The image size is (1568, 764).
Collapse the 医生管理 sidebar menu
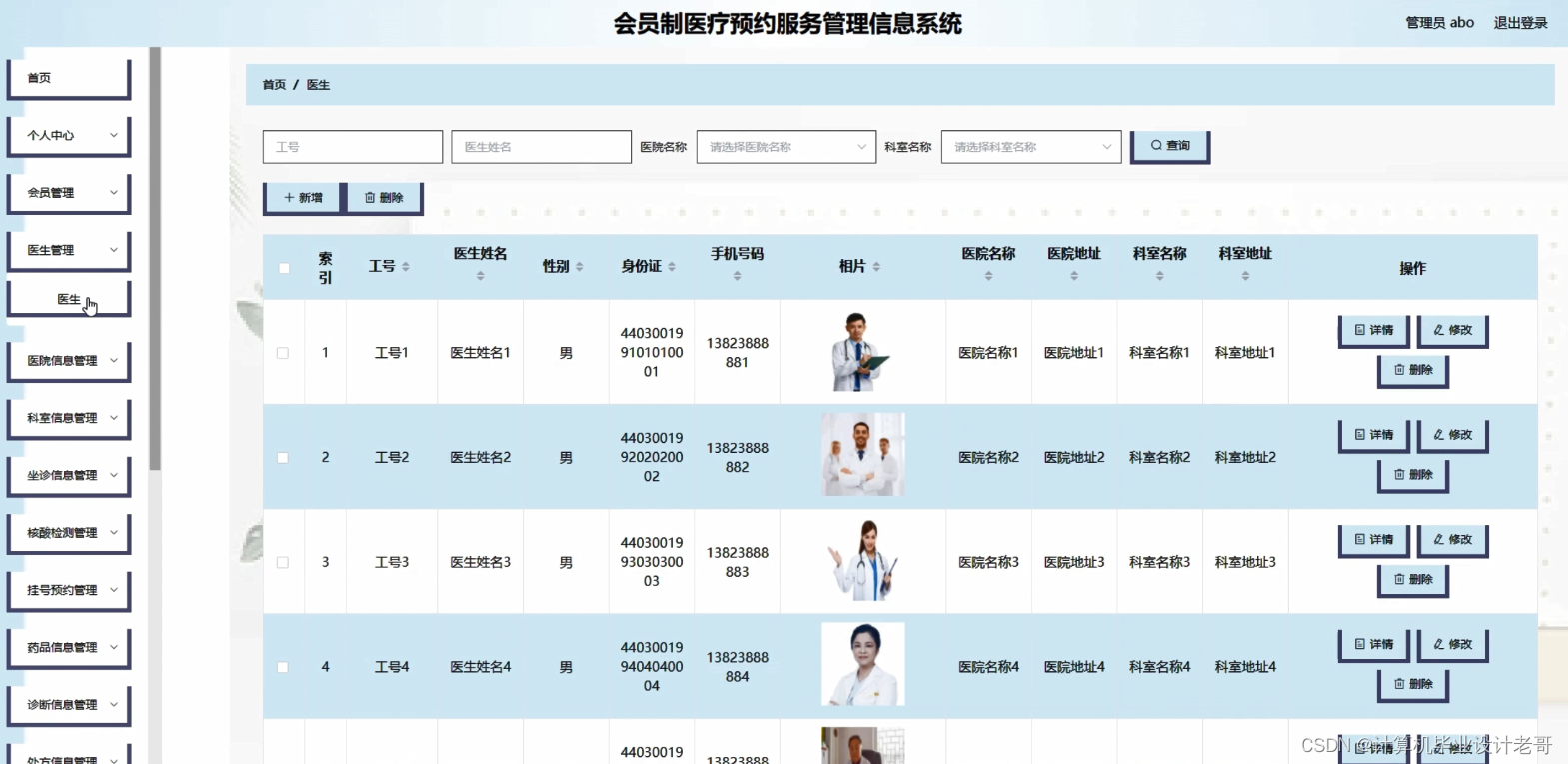tap(69, 250)
